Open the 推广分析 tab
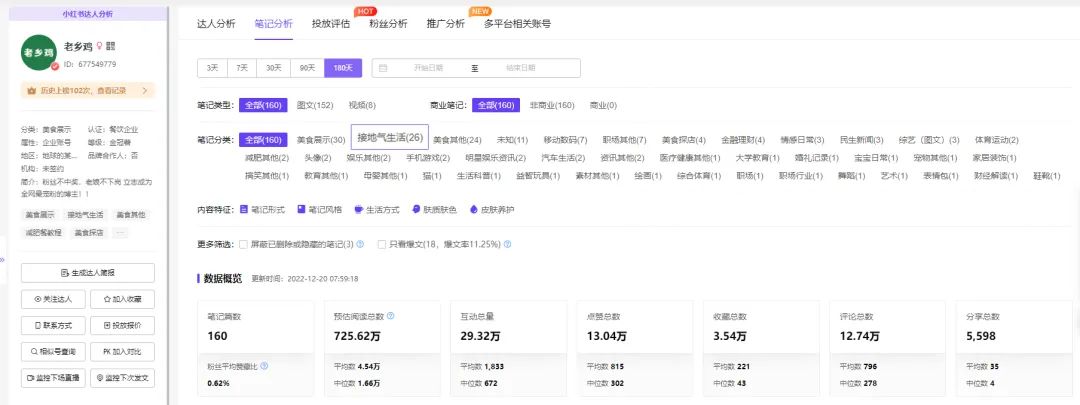 pyautogui.click(x=445, y=23)
